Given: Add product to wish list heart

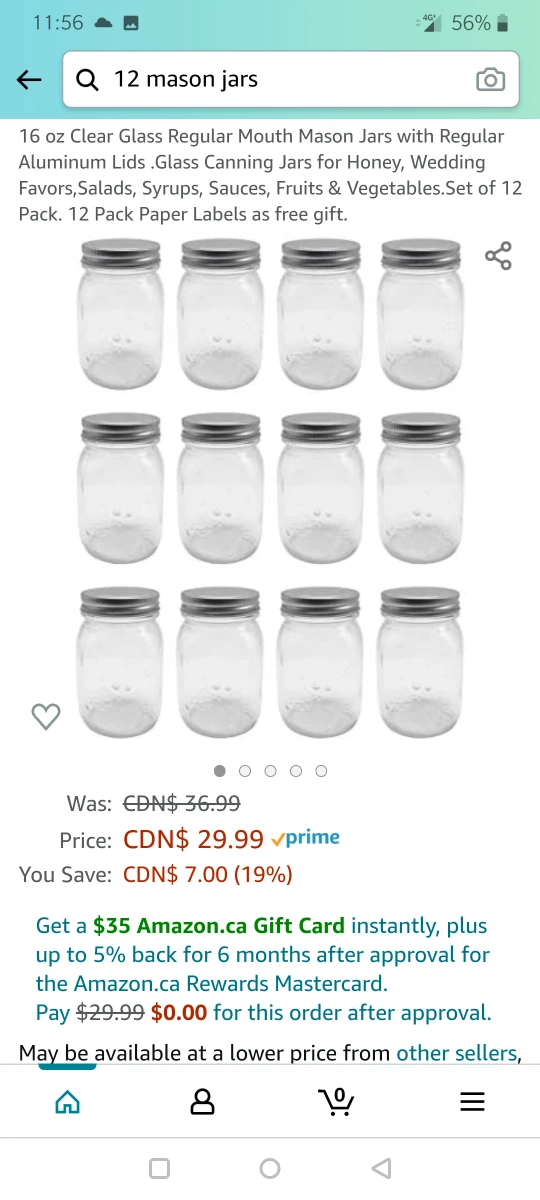Looking at the screenshot, I should click(46, 716).
